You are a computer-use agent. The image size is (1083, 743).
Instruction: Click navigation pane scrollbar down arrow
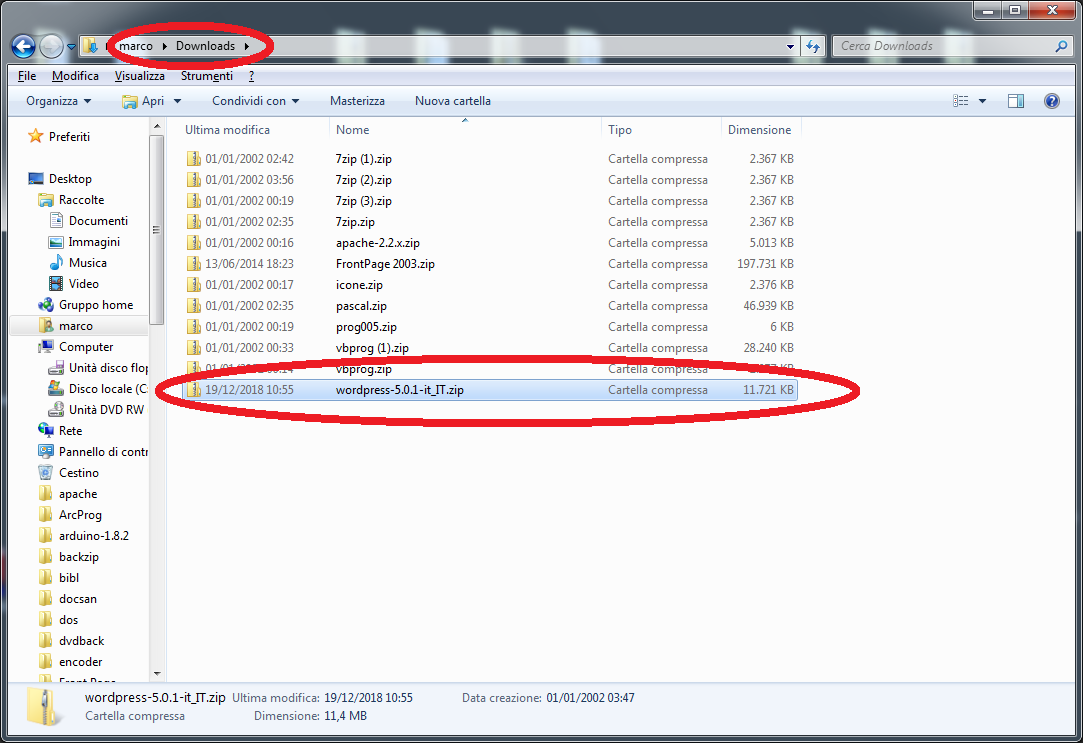(156, 674)
